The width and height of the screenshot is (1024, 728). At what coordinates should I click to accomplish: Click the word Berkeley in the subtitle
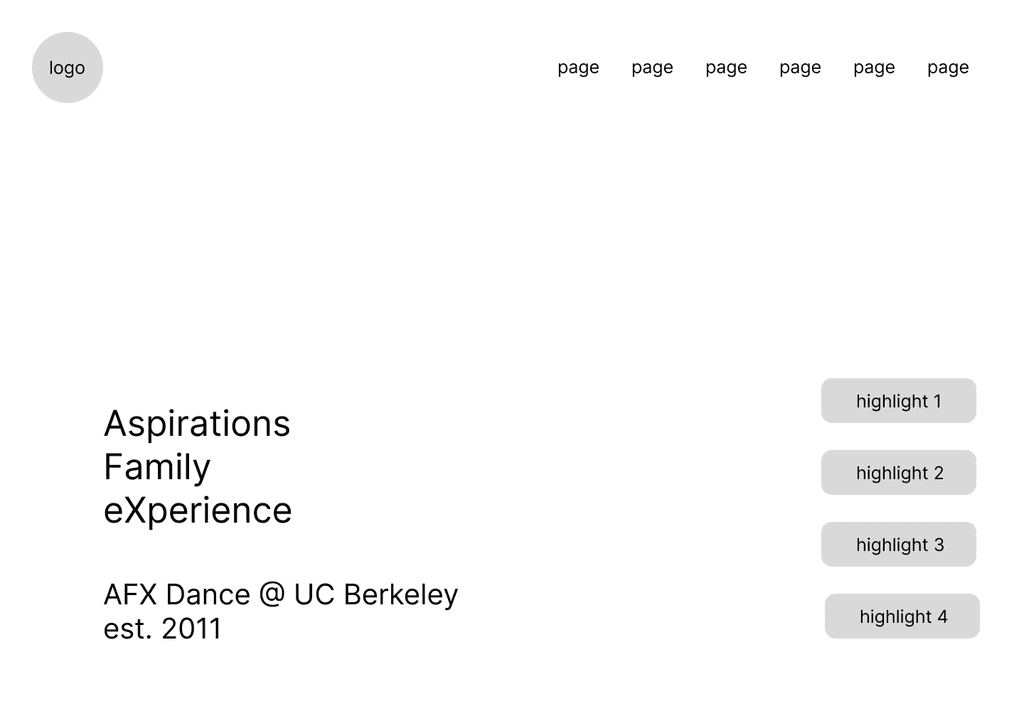click(x=400, y=595)
